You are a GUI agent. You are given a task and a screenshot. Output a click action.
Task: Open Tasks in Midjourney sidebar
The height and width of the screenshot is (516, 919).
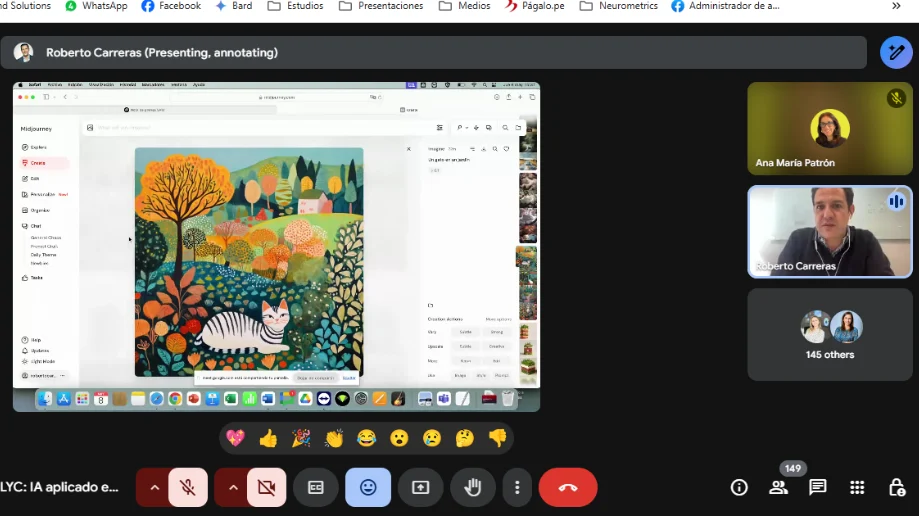click(32, 277)
